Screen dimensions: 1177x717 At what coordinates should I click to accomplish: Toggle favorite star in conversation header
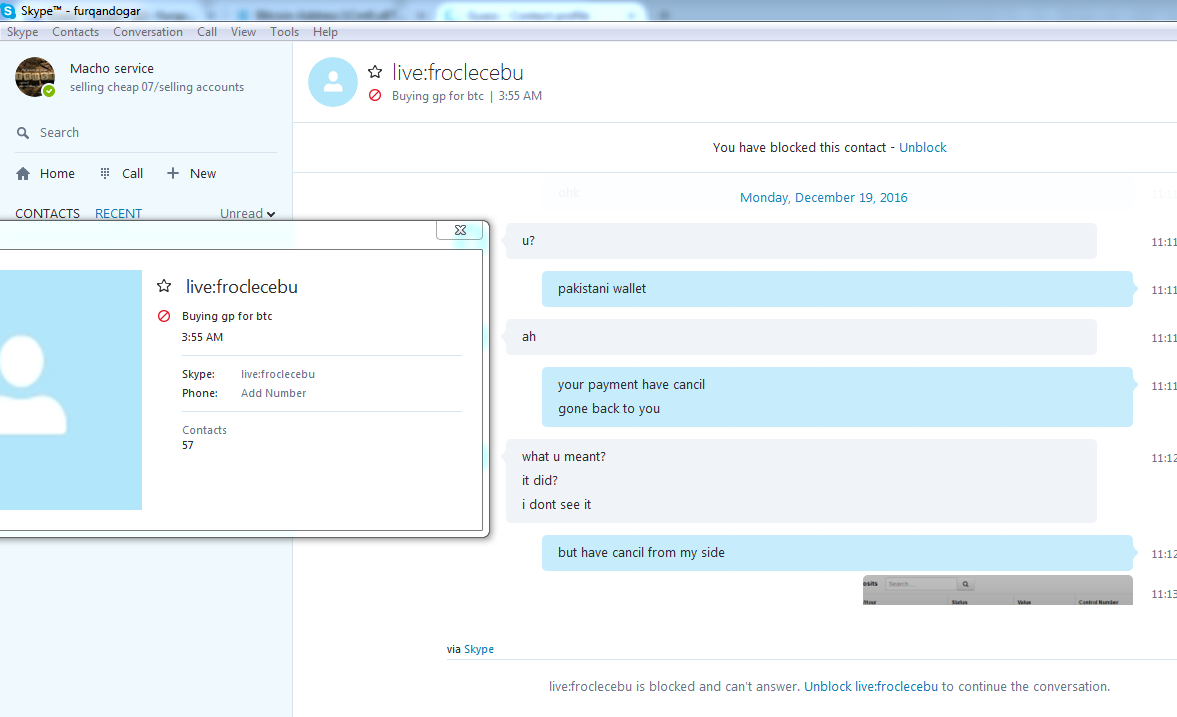click(x=375, y=72)
